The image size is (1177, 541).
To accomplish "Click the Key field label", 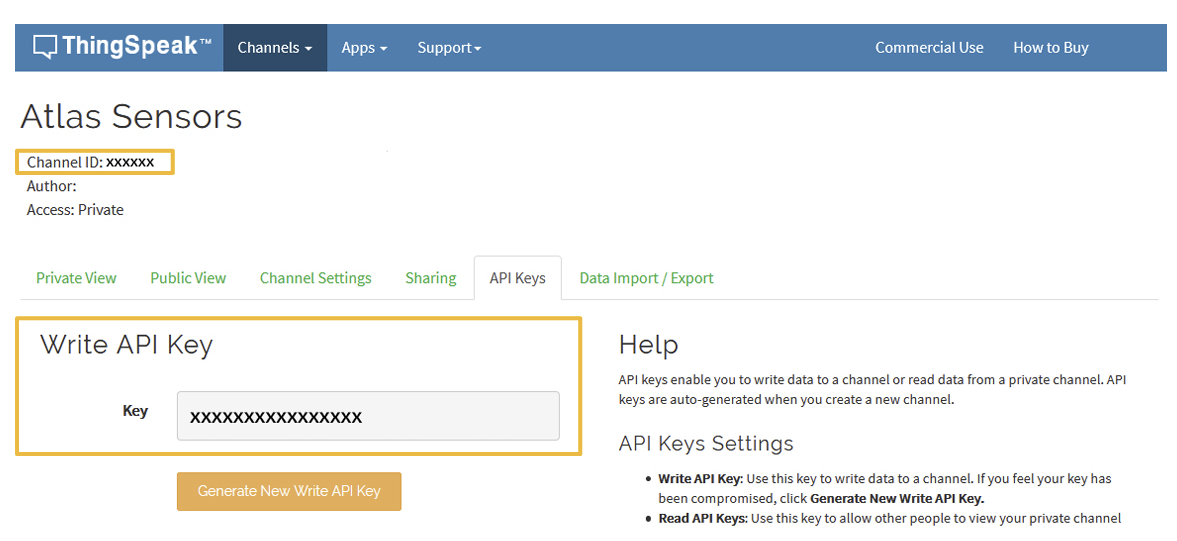I will pos(135,411).
